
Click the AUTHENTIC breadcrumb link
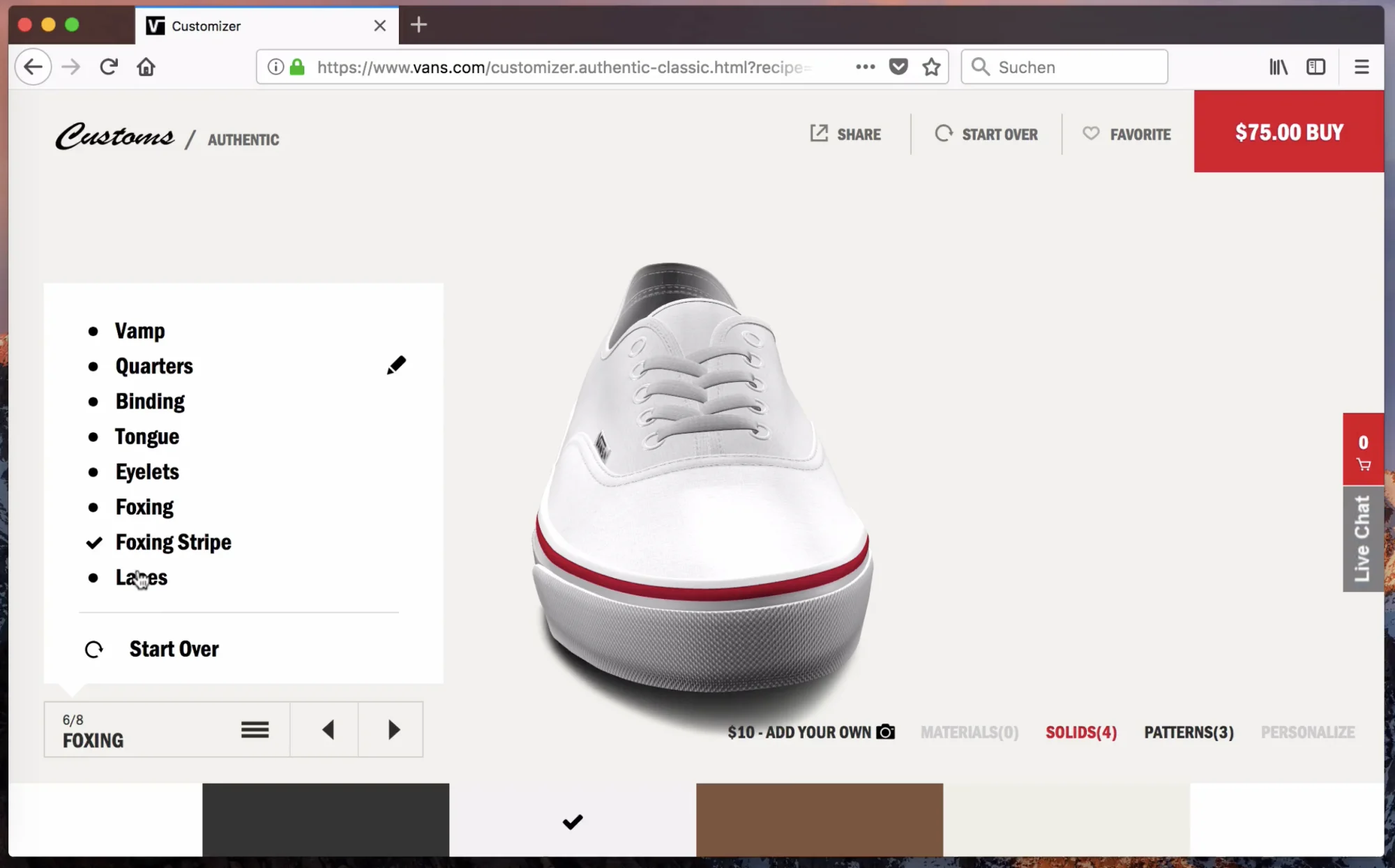point(243,139)
